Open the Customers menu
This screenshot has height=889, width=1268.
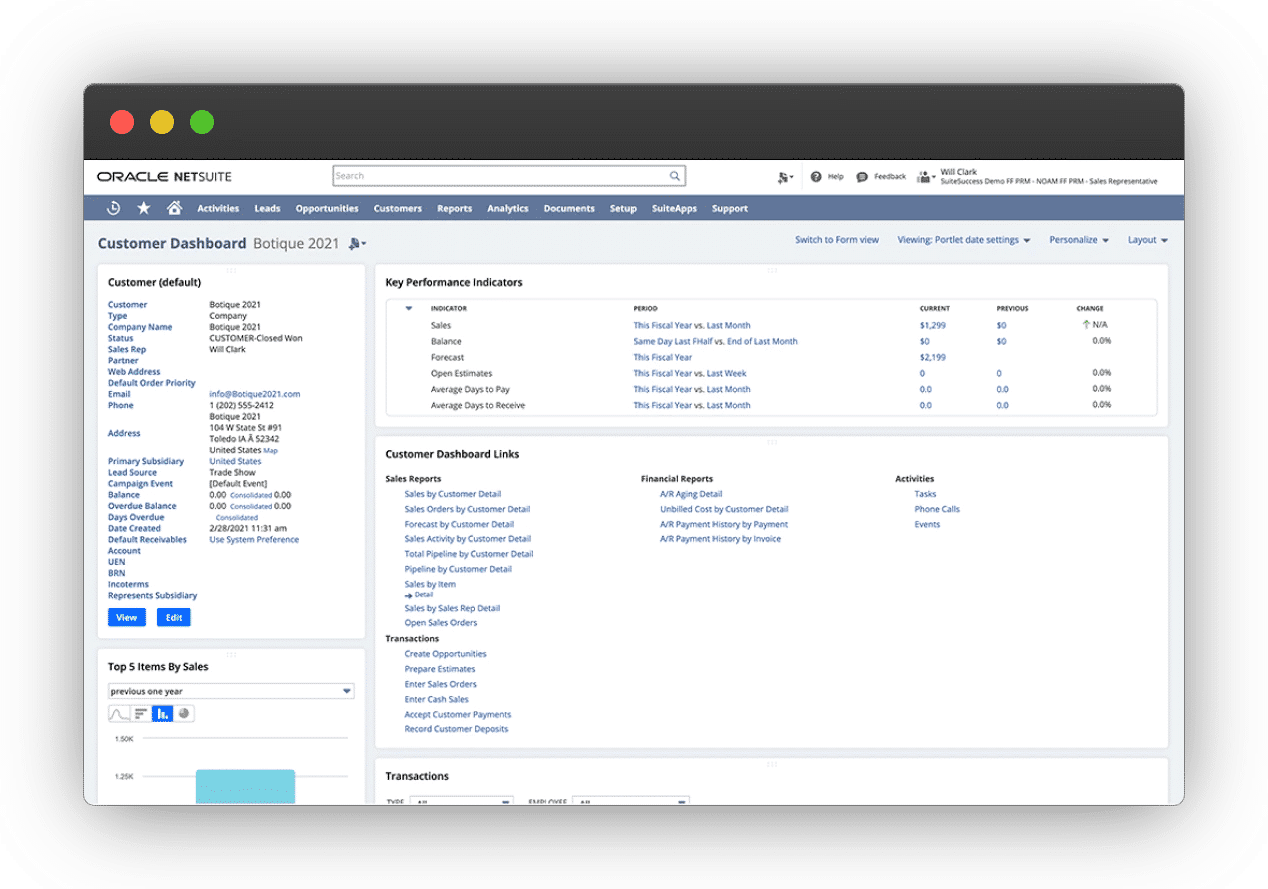coord(397,209)
